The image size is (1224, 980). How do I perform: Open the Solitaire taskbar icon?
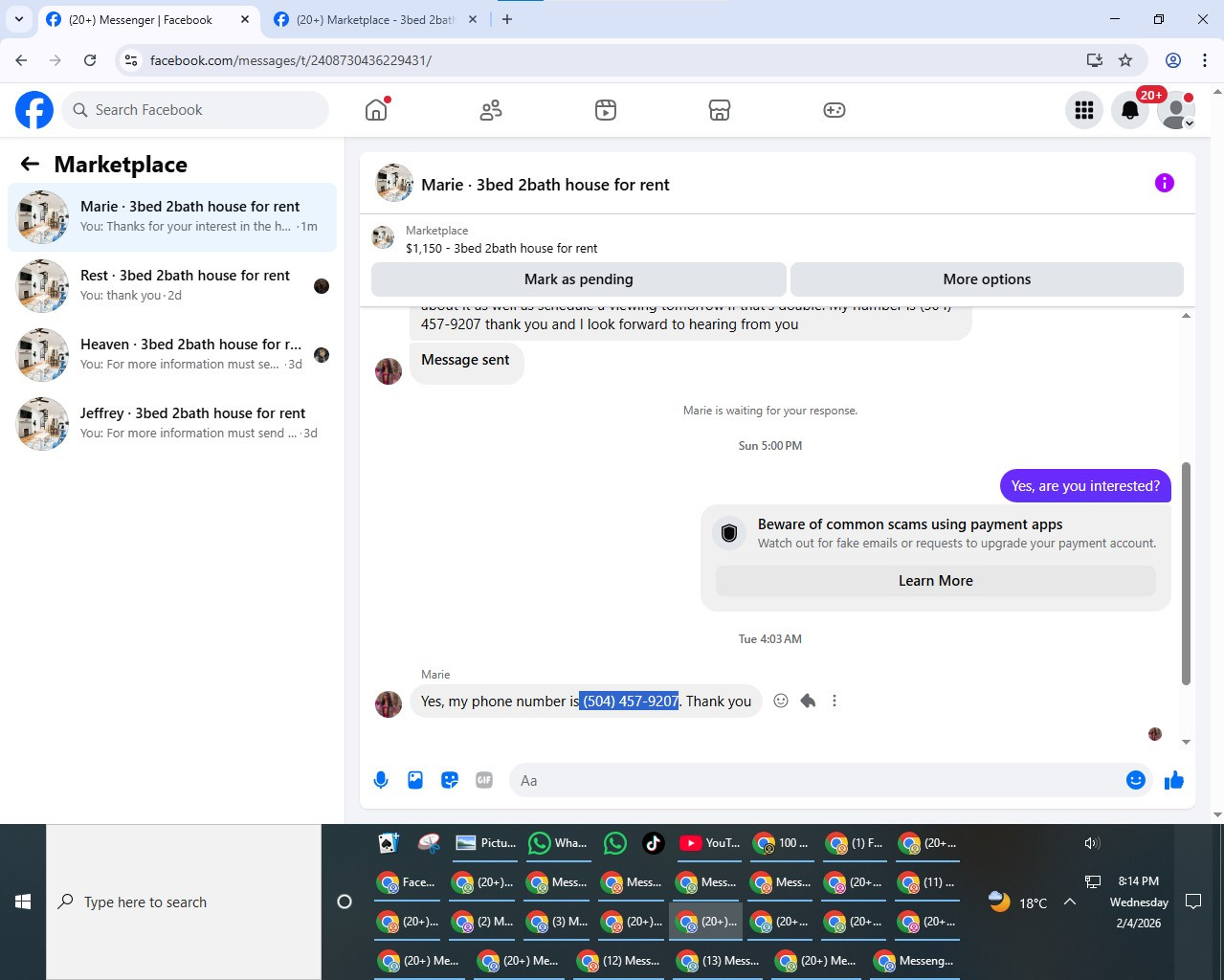coord(389,843)
